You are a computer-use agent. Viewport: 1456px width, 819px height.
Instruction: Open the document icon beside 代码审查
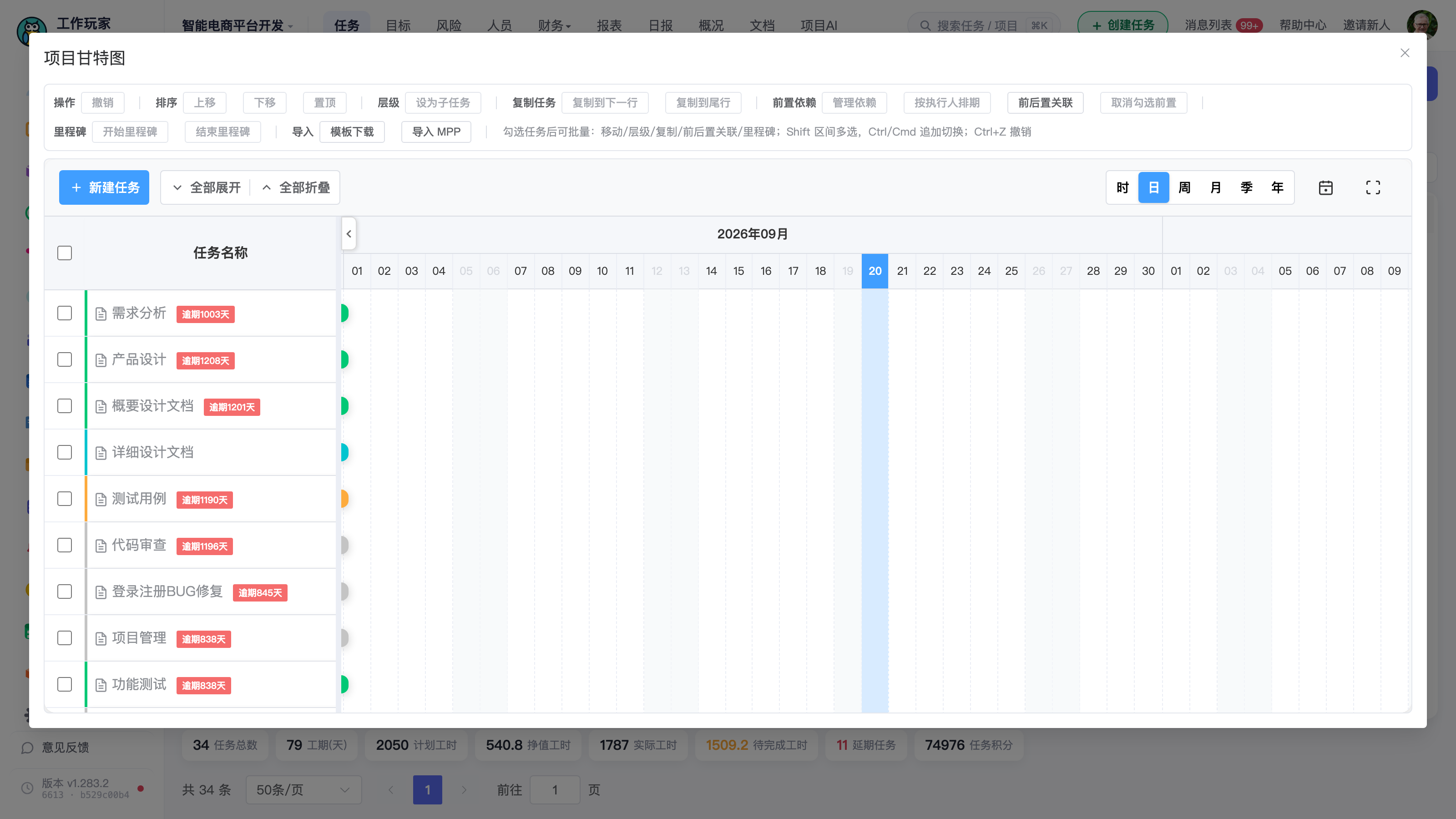coord(101,546)
